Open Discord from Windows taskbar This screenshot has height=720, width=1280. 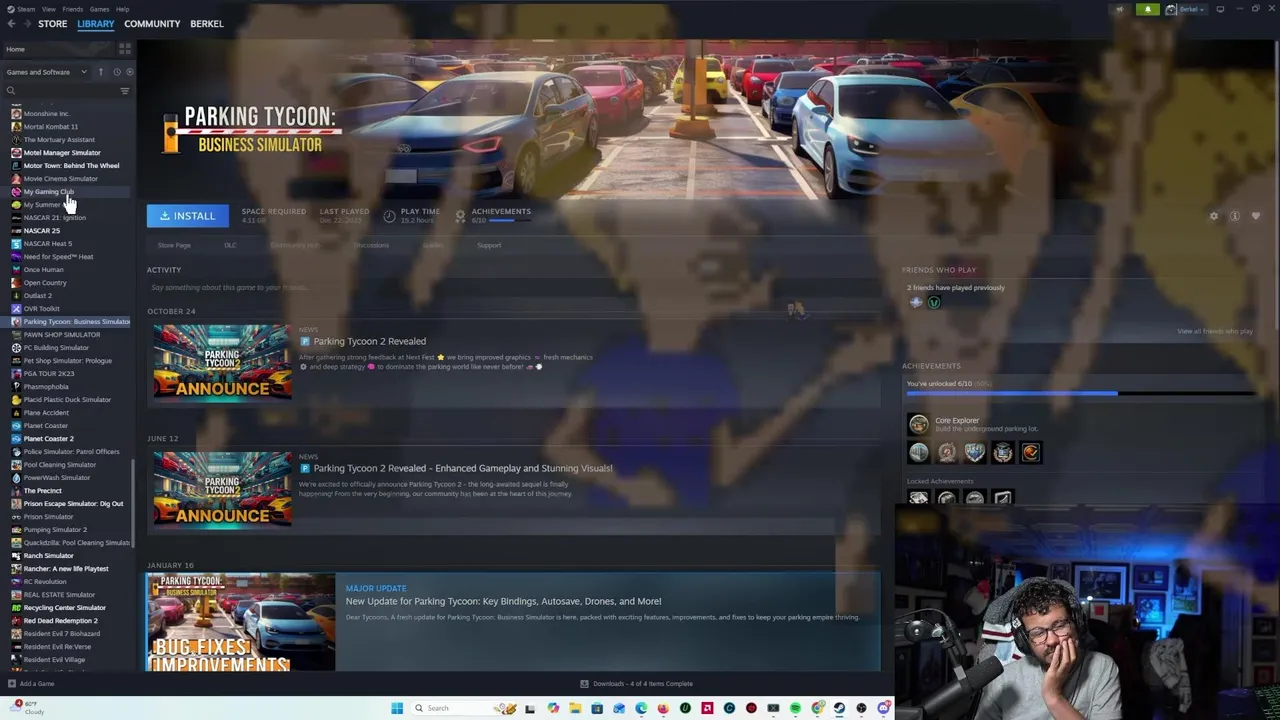point(884,708)
